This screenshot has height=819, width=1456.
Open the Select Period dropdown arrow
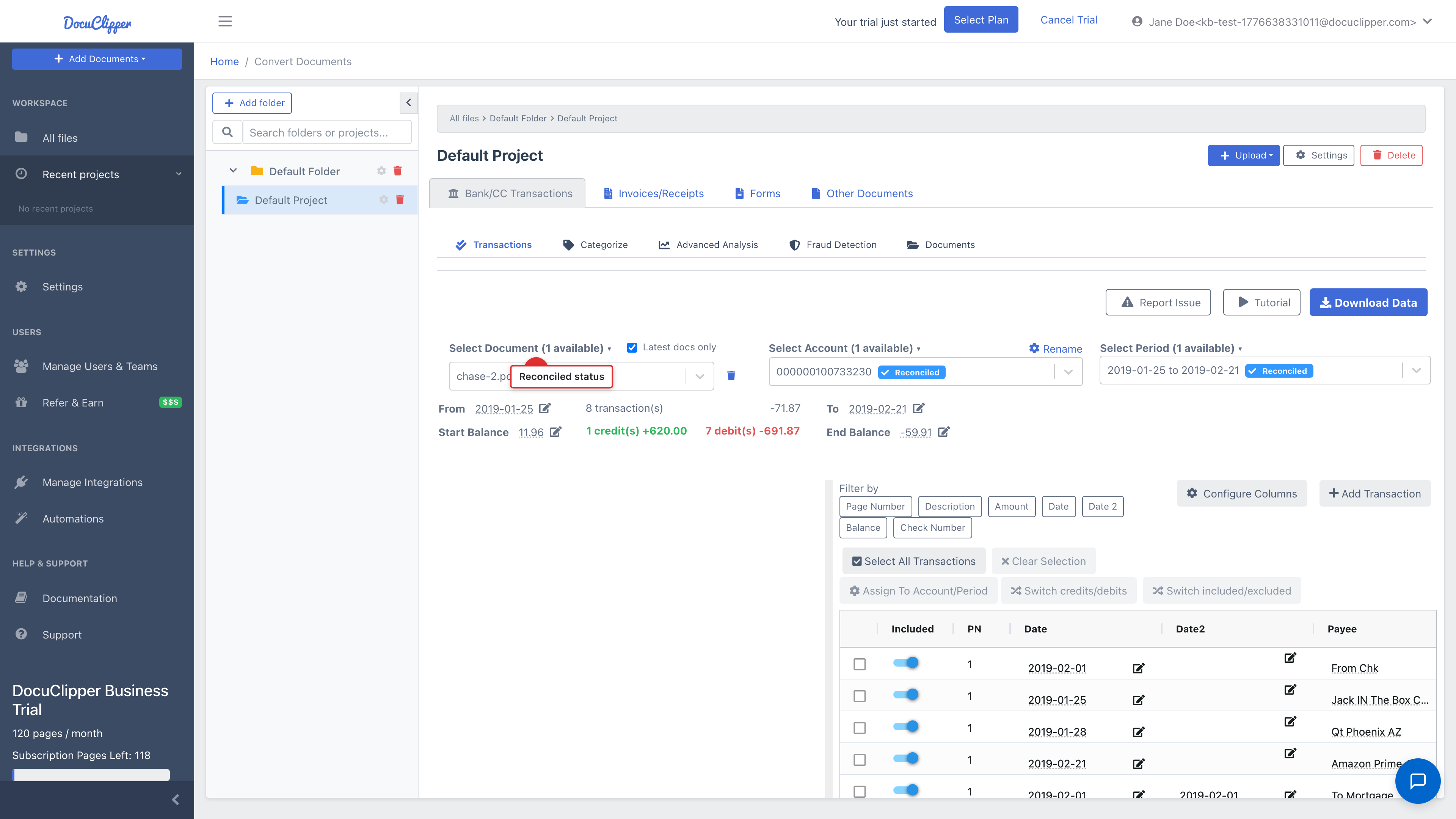[1417, 370]
